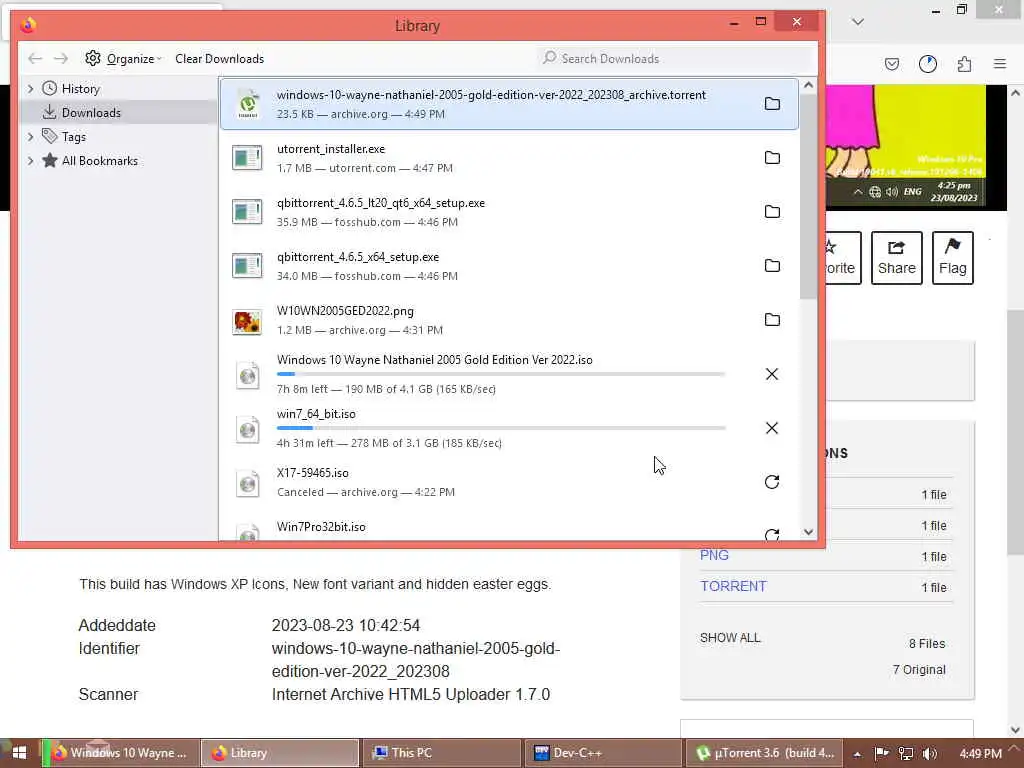Click progress bar of Windows 10 Wayne iso
This screenshot has height=768, width=1024.
(501, 374)
